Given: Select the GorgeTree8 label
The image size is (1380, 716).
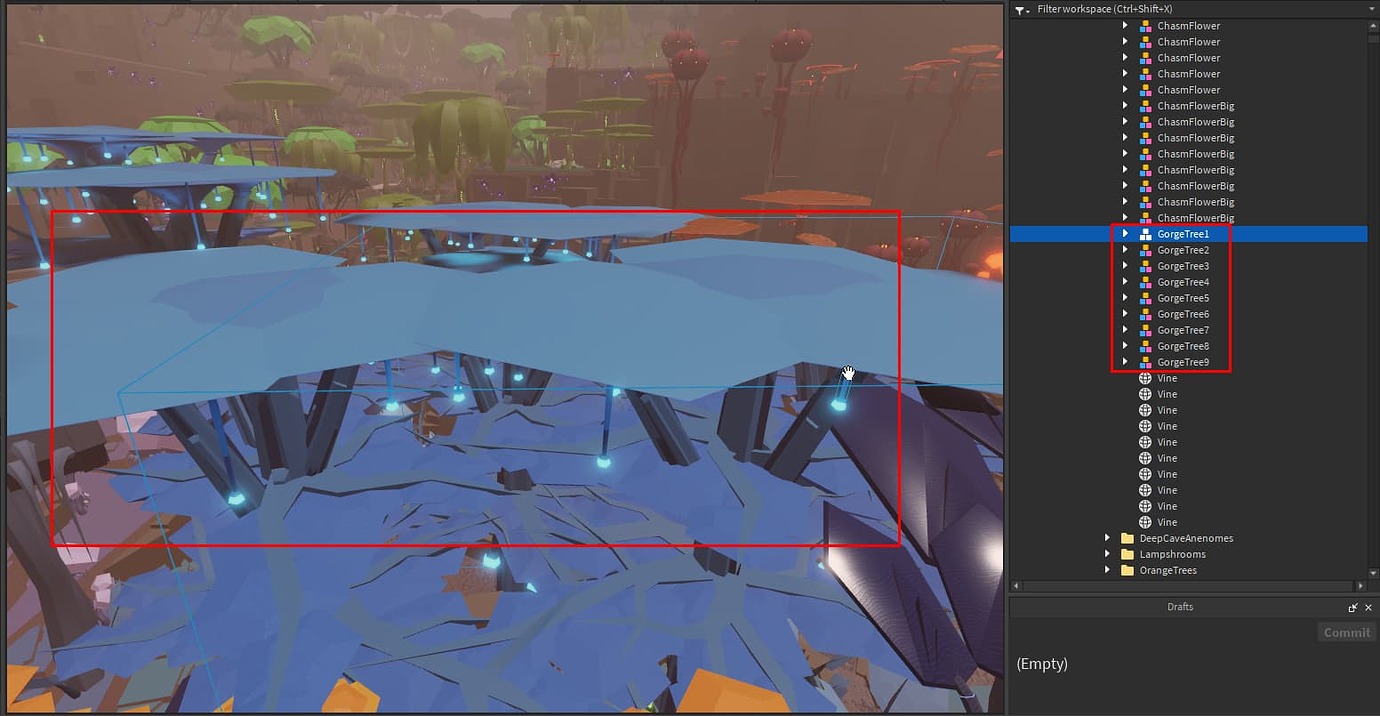Looking at the screenshot, I should [x=1183, y=346].
